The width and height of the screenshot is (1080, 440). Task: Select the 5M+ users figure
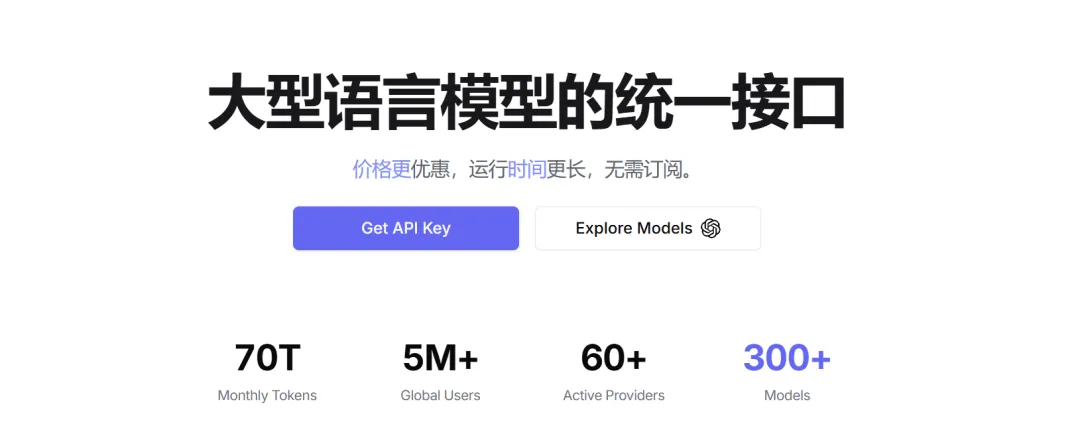coord(440,357)
